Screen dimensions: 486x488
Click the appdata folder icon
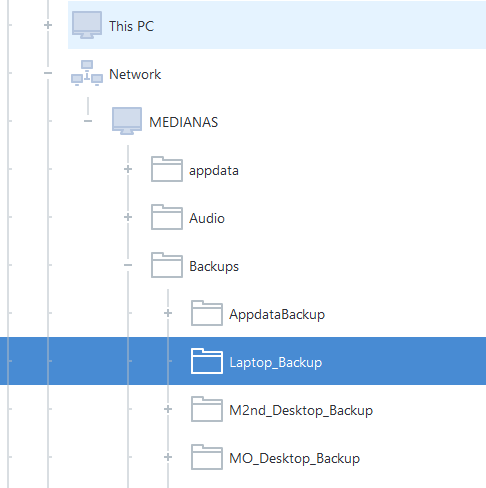point(167,169)
